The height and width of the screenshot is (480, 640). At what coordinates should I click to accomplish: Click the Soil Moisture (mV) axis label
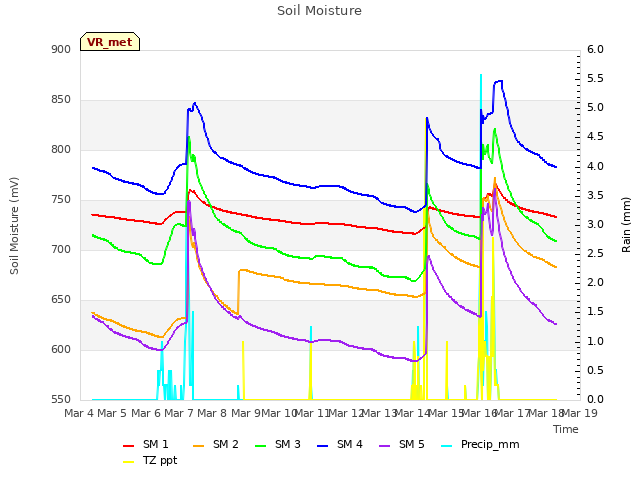click(x=14, y=226)
